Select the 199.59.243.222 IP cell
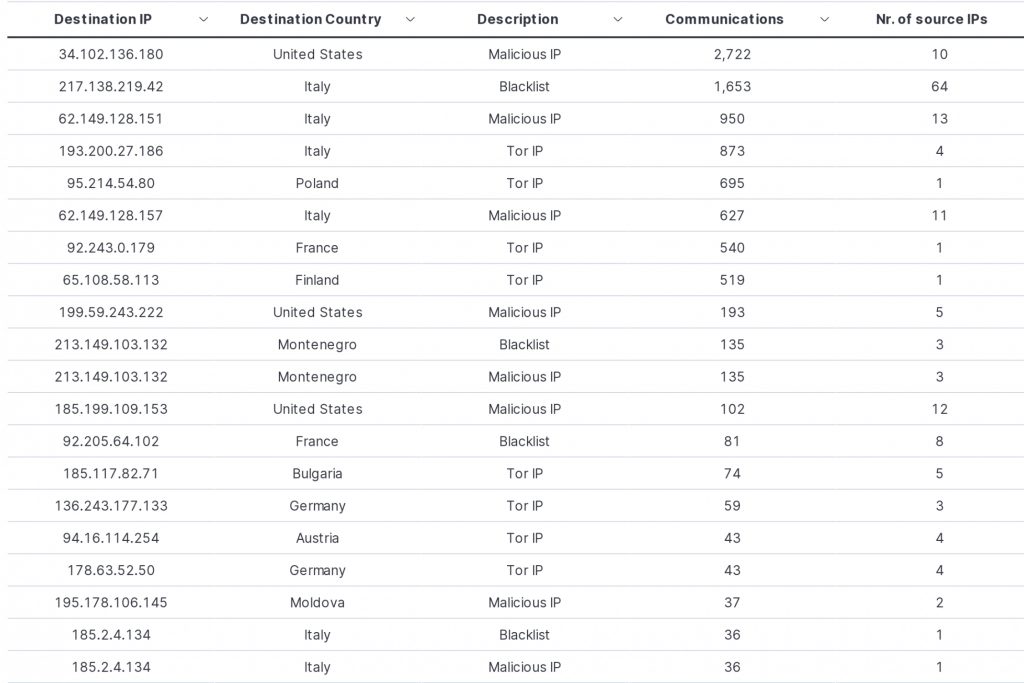 111,312
